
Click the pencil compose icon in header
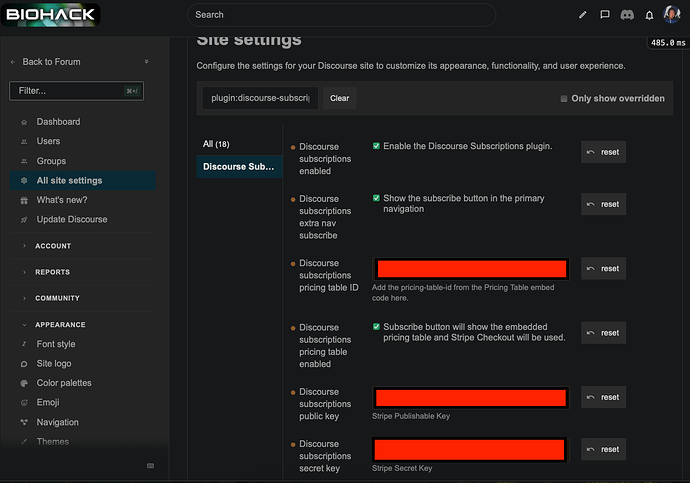point(583,15)
